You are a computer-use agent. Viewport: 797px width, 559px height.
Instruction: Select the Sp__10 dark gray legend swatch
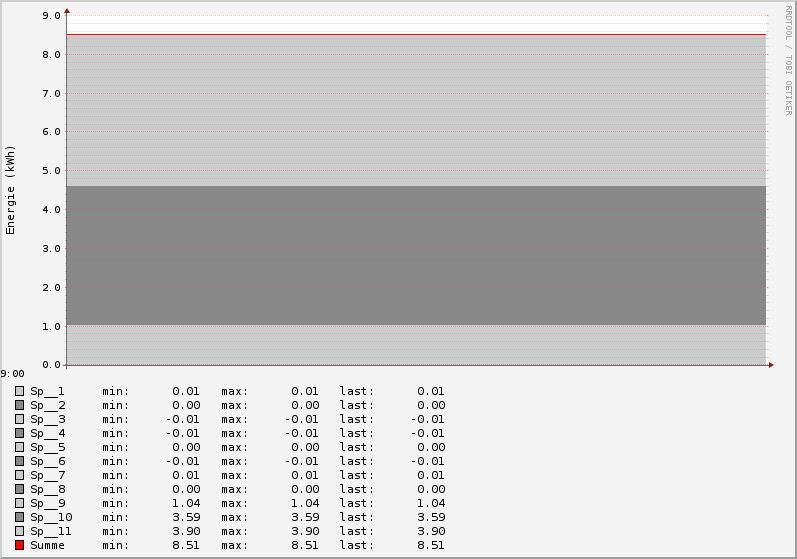(x=19, y=517)
